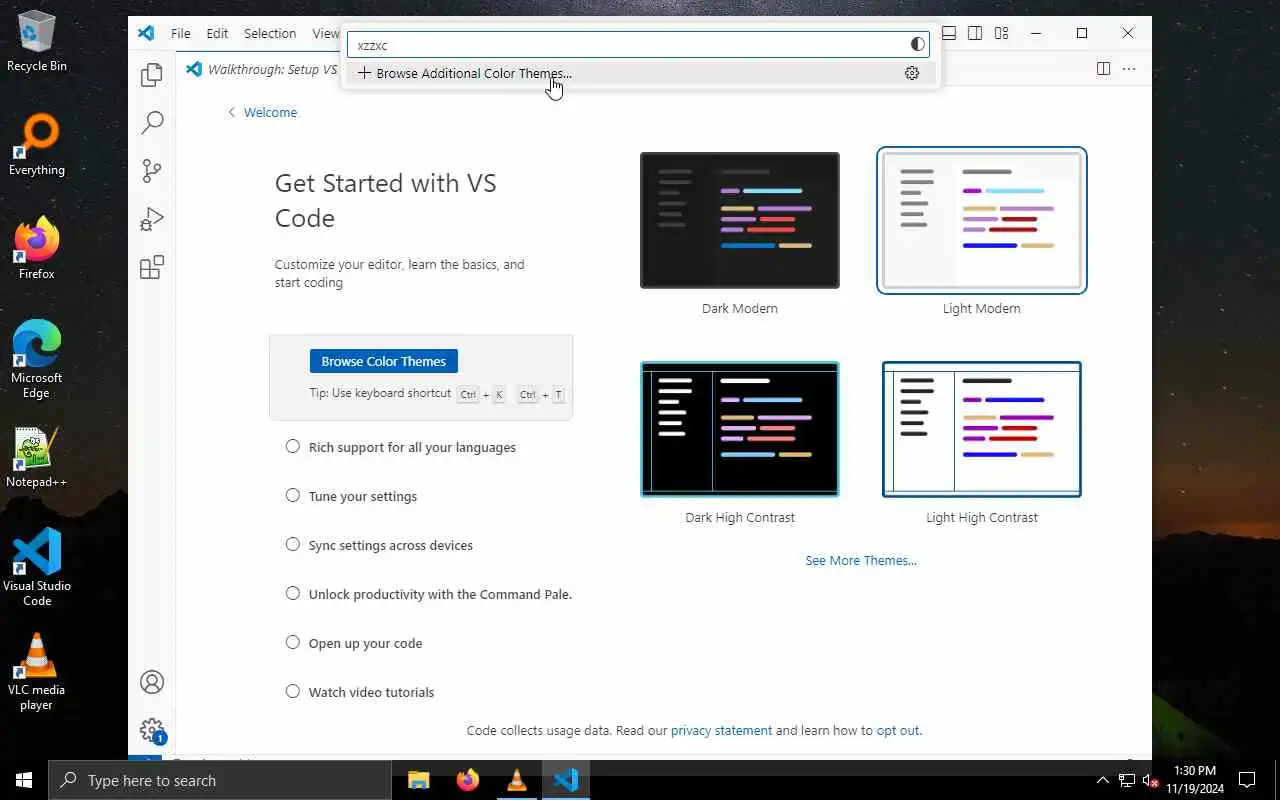The width and height of the screenshot is (1280, 800).
Task: Select Open up your code step
Action: pyautogui.click(x=354, y=643)
